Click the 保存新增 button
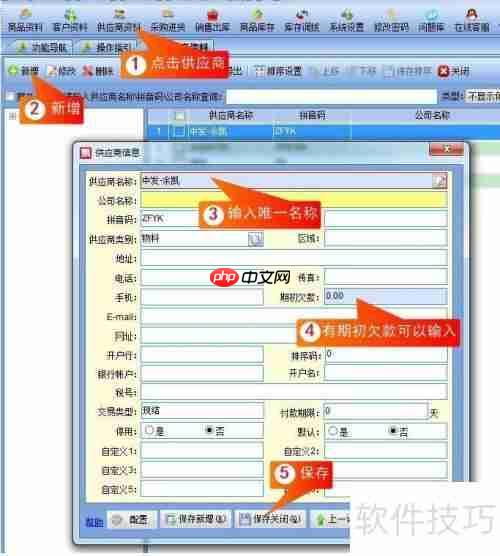This screenshot has height=556, width=500. point(196,519)
